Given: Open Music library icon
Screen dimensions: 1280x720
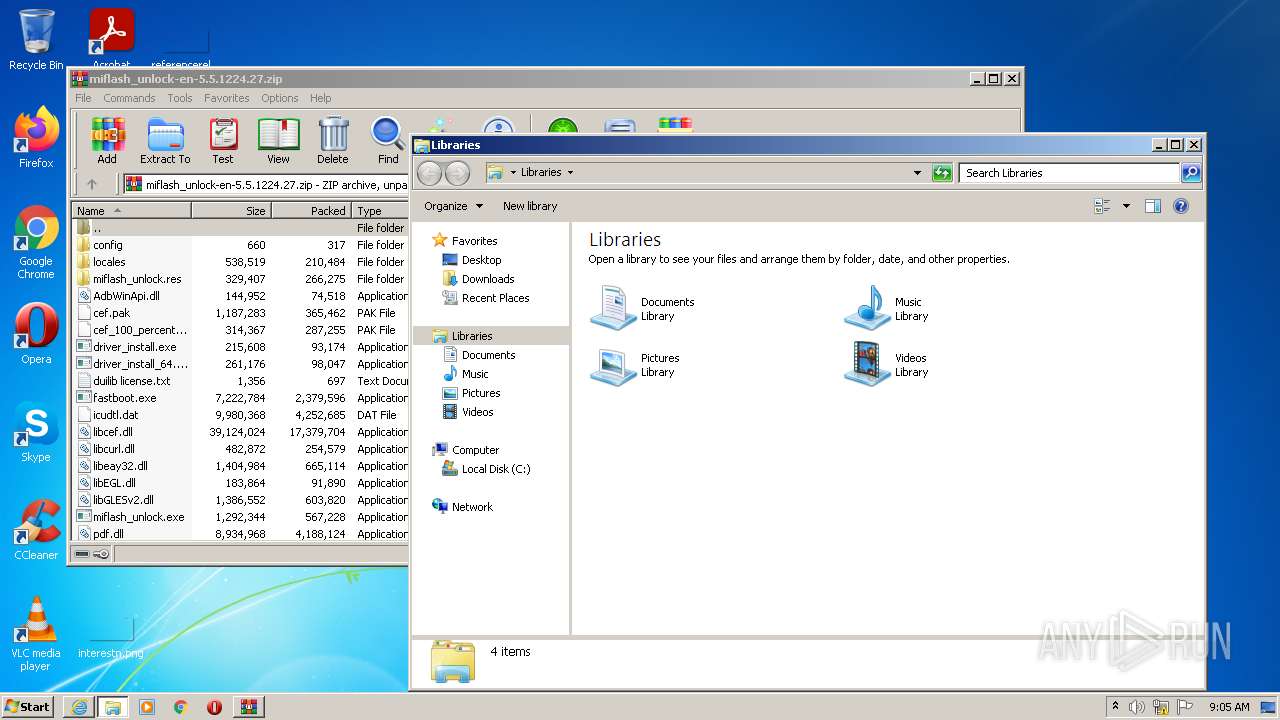Looking at the screenshot, I should [867, 308].
